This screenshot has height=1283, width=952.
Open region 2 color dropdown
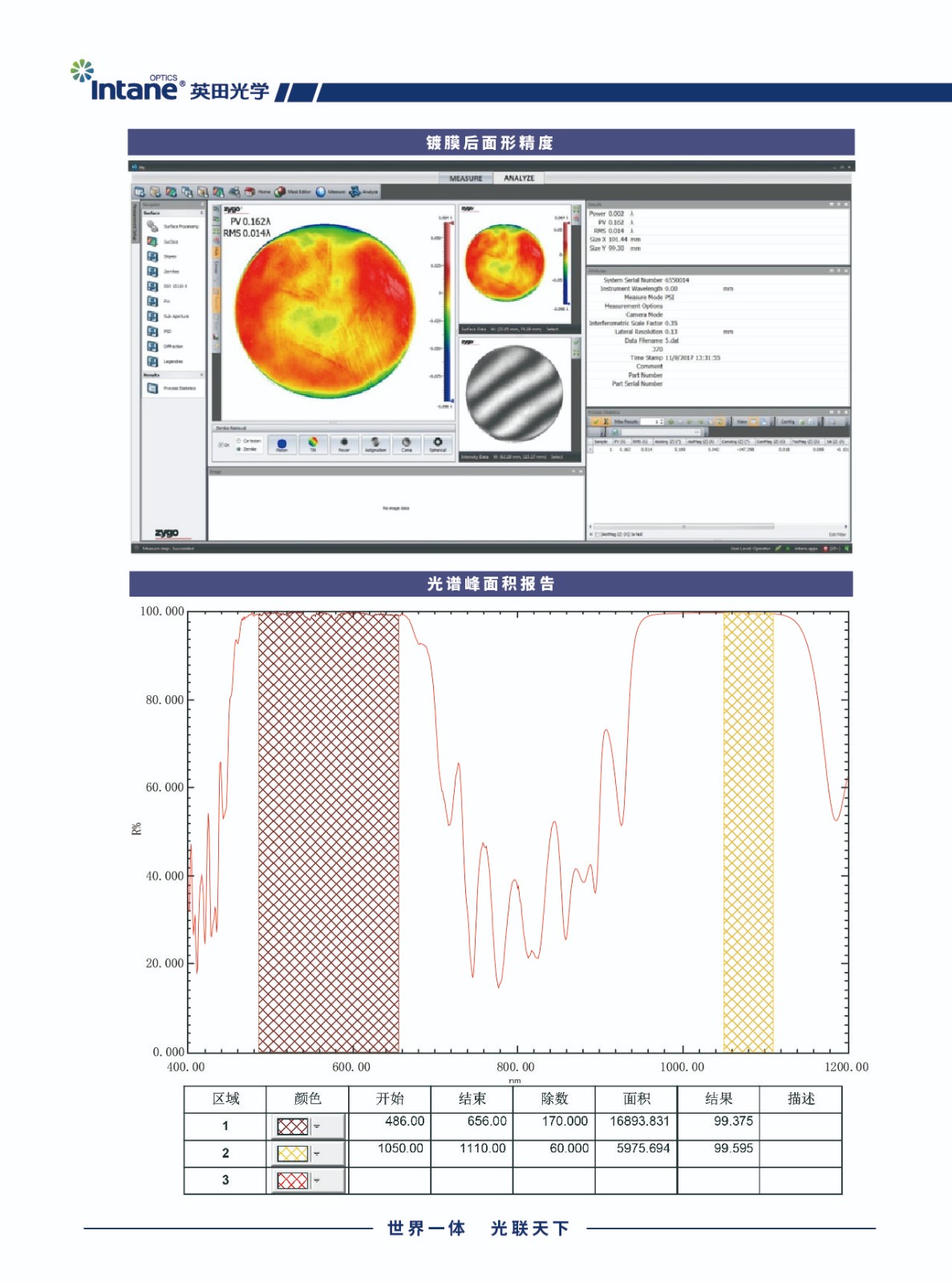pyautogui.click(x=317, y=1153)
